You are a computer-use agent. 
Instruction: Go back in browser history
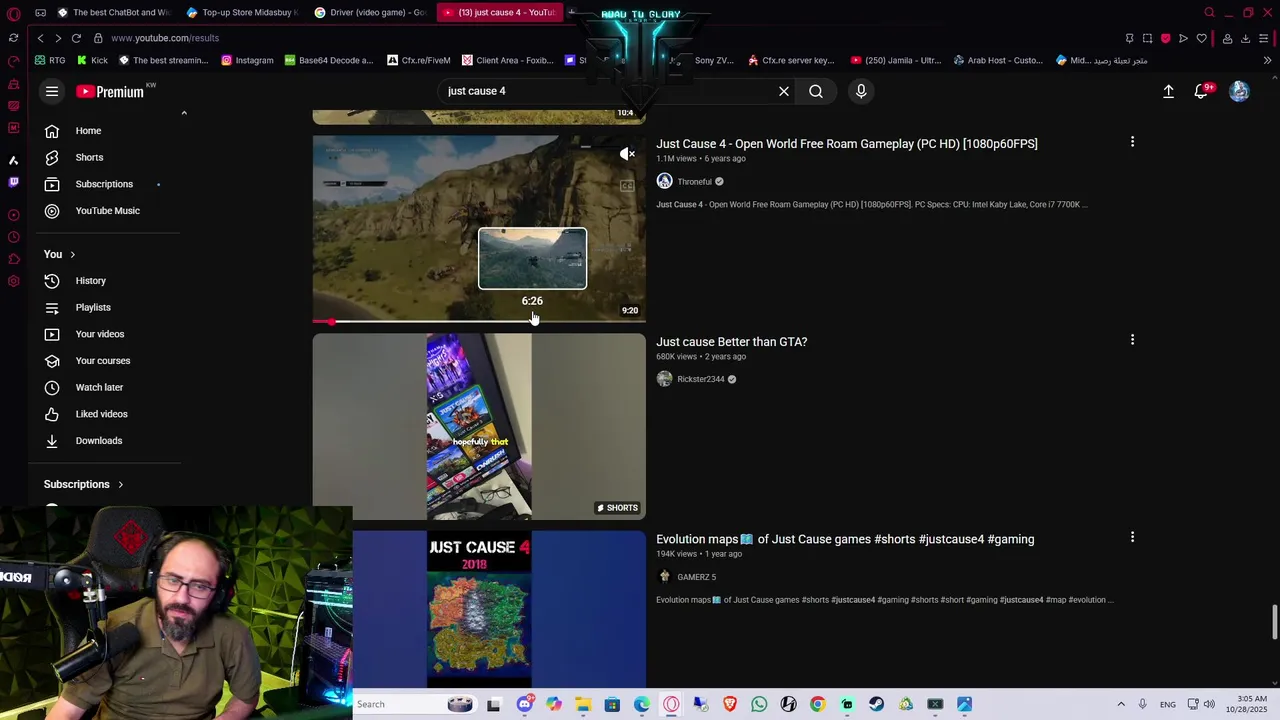pyautogui.click(x=40, y=38)
